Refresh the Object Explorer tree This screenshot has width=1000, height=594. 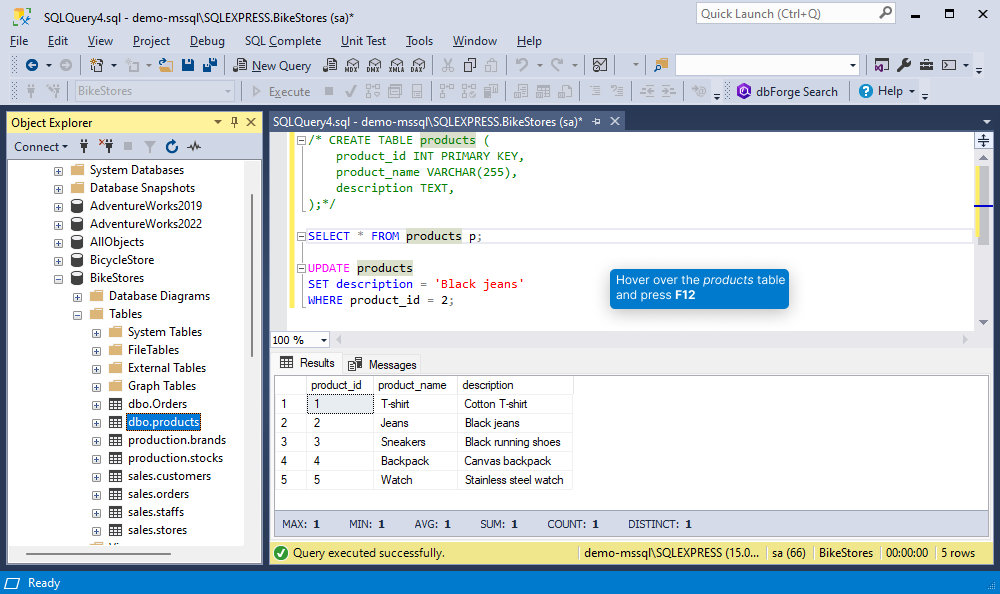(172, 146)
